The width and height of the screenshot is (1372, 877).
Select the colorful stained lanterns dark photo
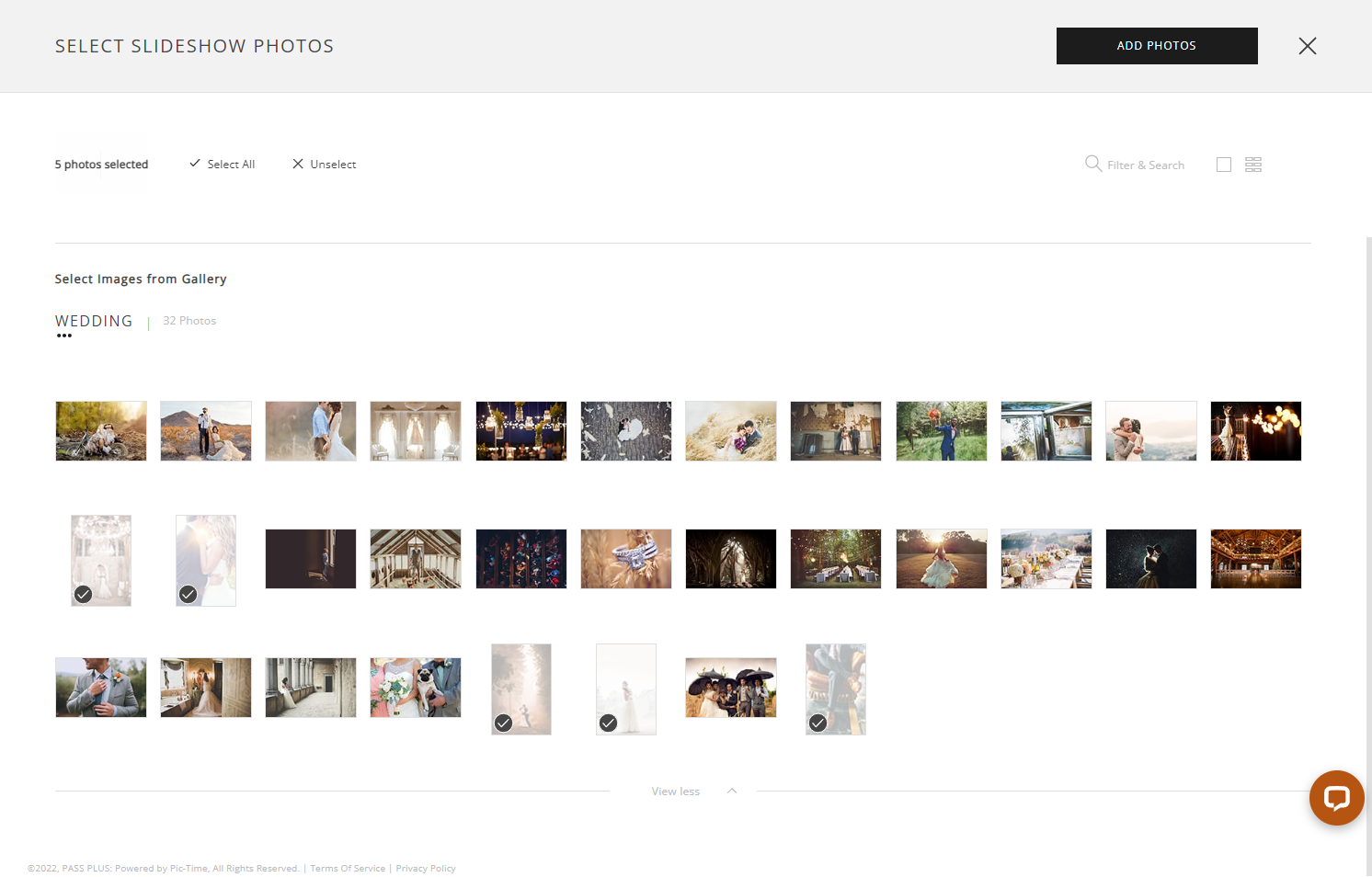coord(521,559)
